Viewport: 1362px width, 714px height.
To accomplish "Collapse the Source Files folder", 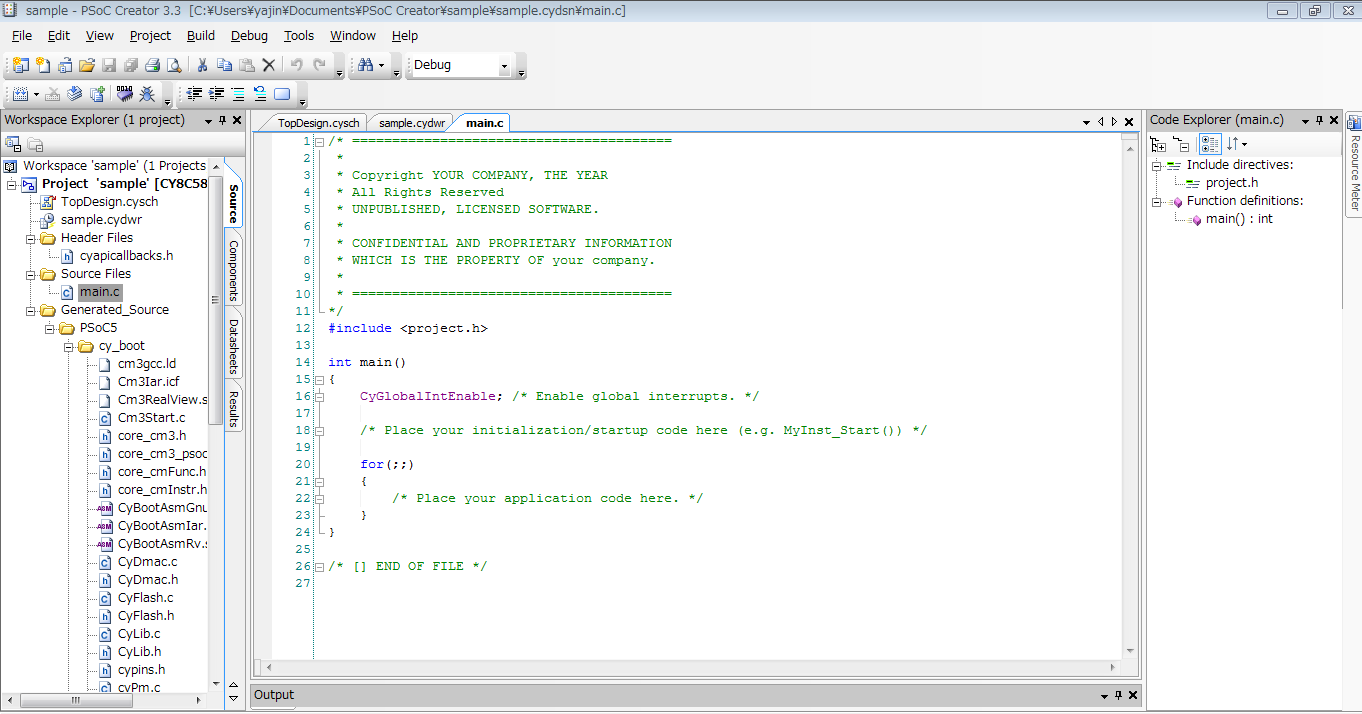I will [x=30, y=274].
